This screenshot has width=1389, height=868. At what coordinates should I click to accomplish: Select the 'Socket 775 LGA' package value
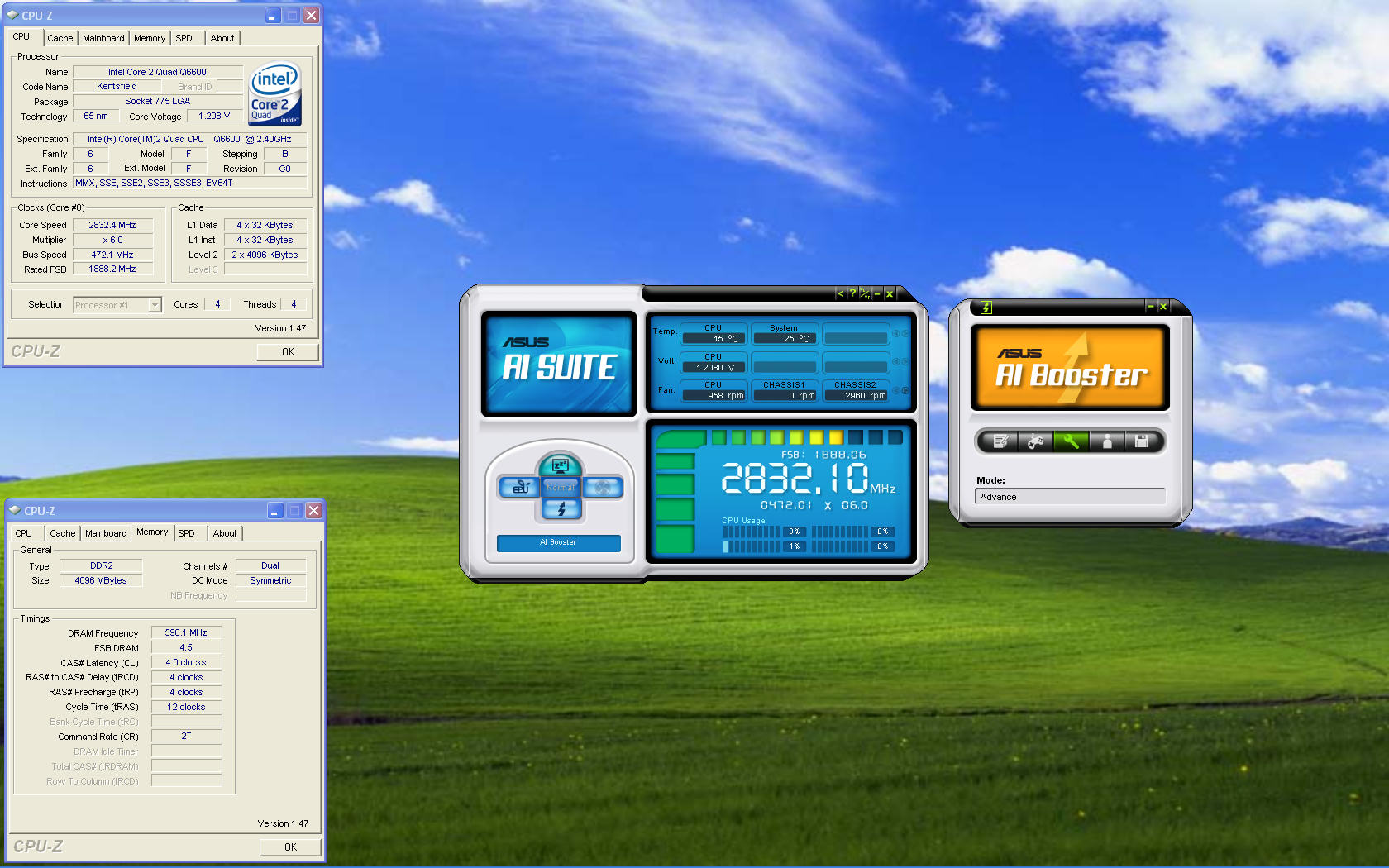pyautogui.click(x=157, y=101)
